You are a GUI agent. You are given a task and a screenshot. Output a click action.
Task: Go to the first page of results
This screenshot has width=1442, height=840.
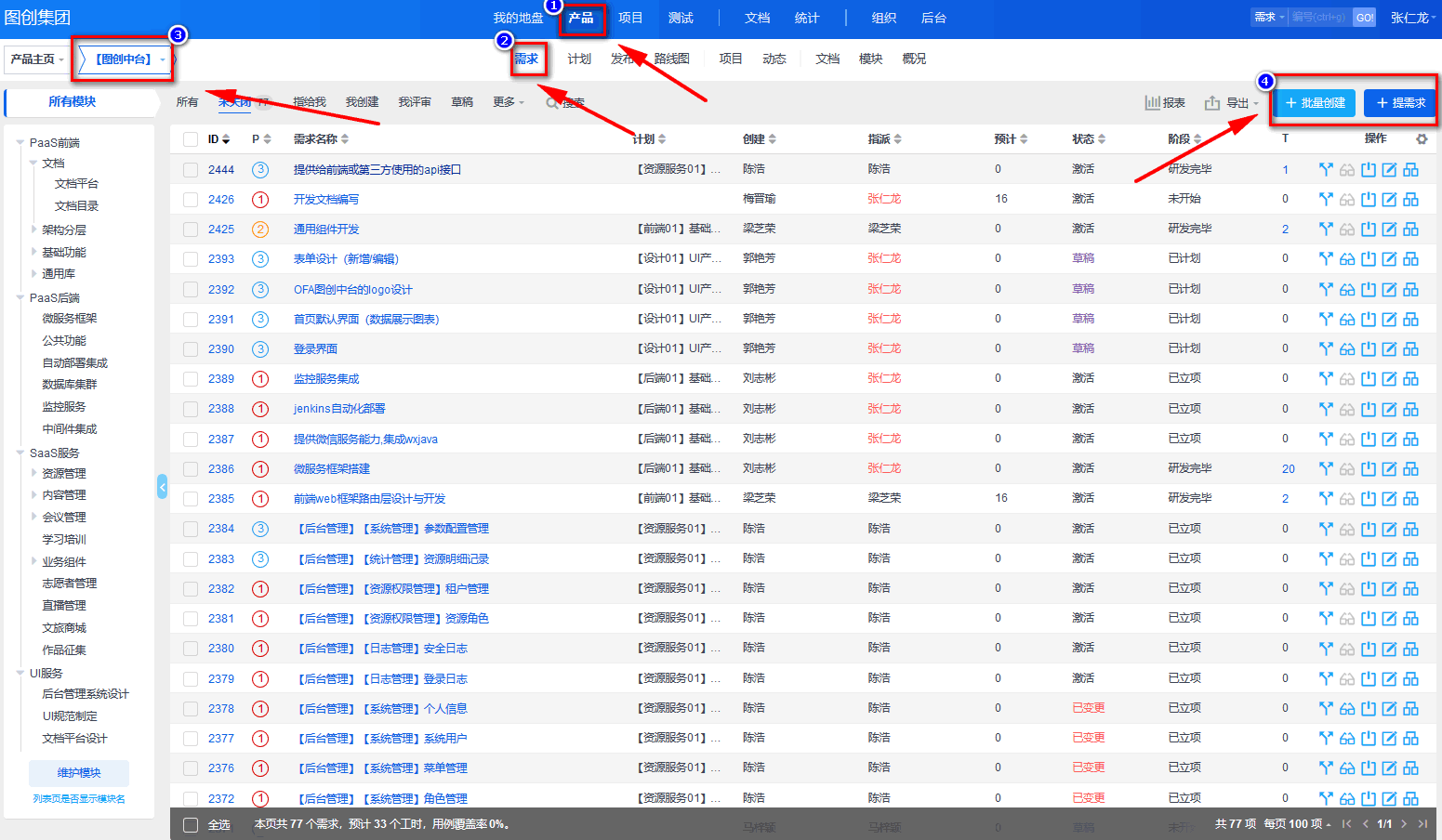[1346, 824]
